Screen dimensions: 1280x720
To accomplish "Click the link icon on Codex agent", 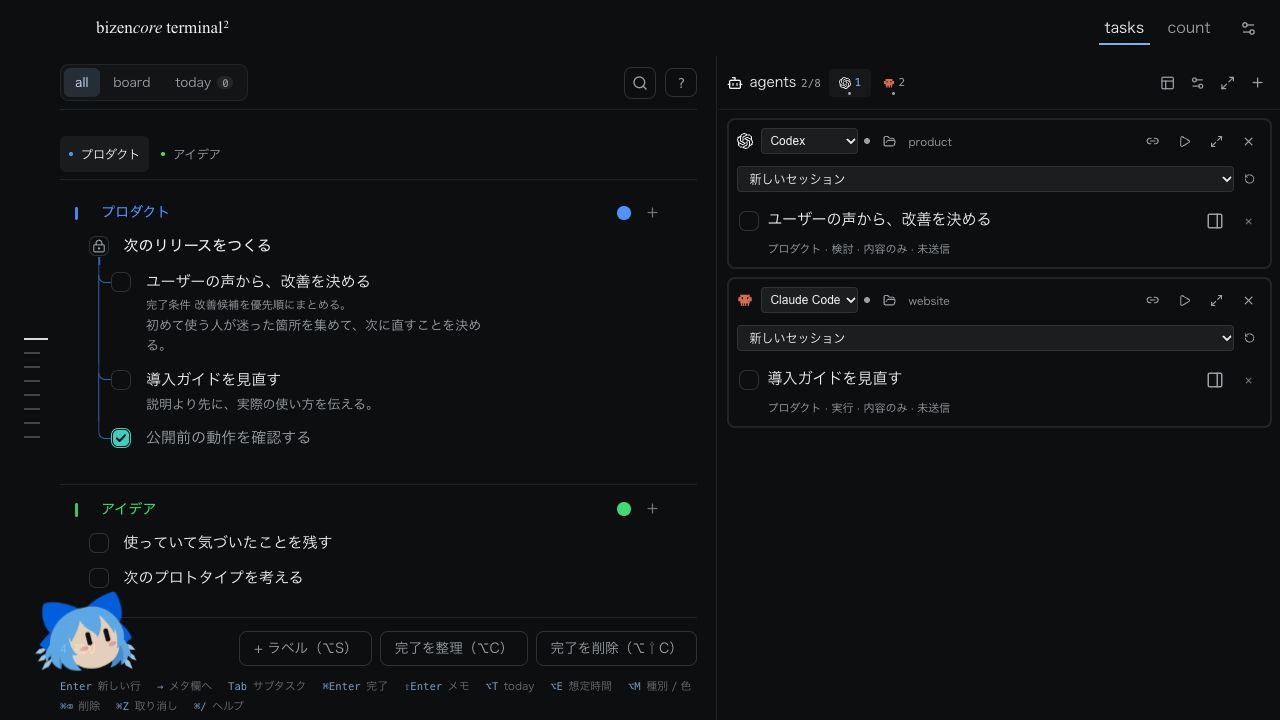I will click(x=1152, y=141).
